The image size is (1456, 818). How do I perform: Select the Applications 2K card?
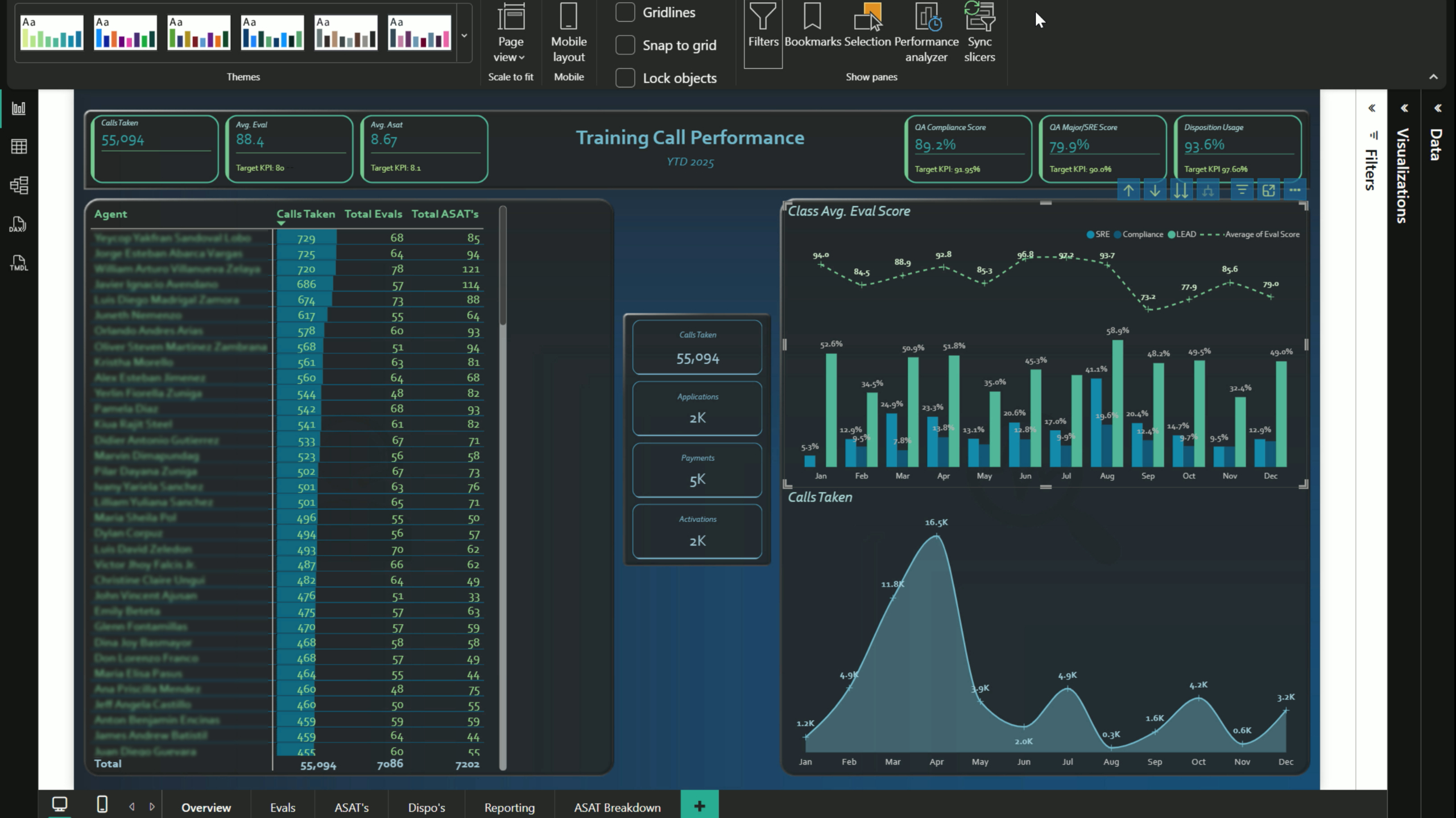[697, 409]
